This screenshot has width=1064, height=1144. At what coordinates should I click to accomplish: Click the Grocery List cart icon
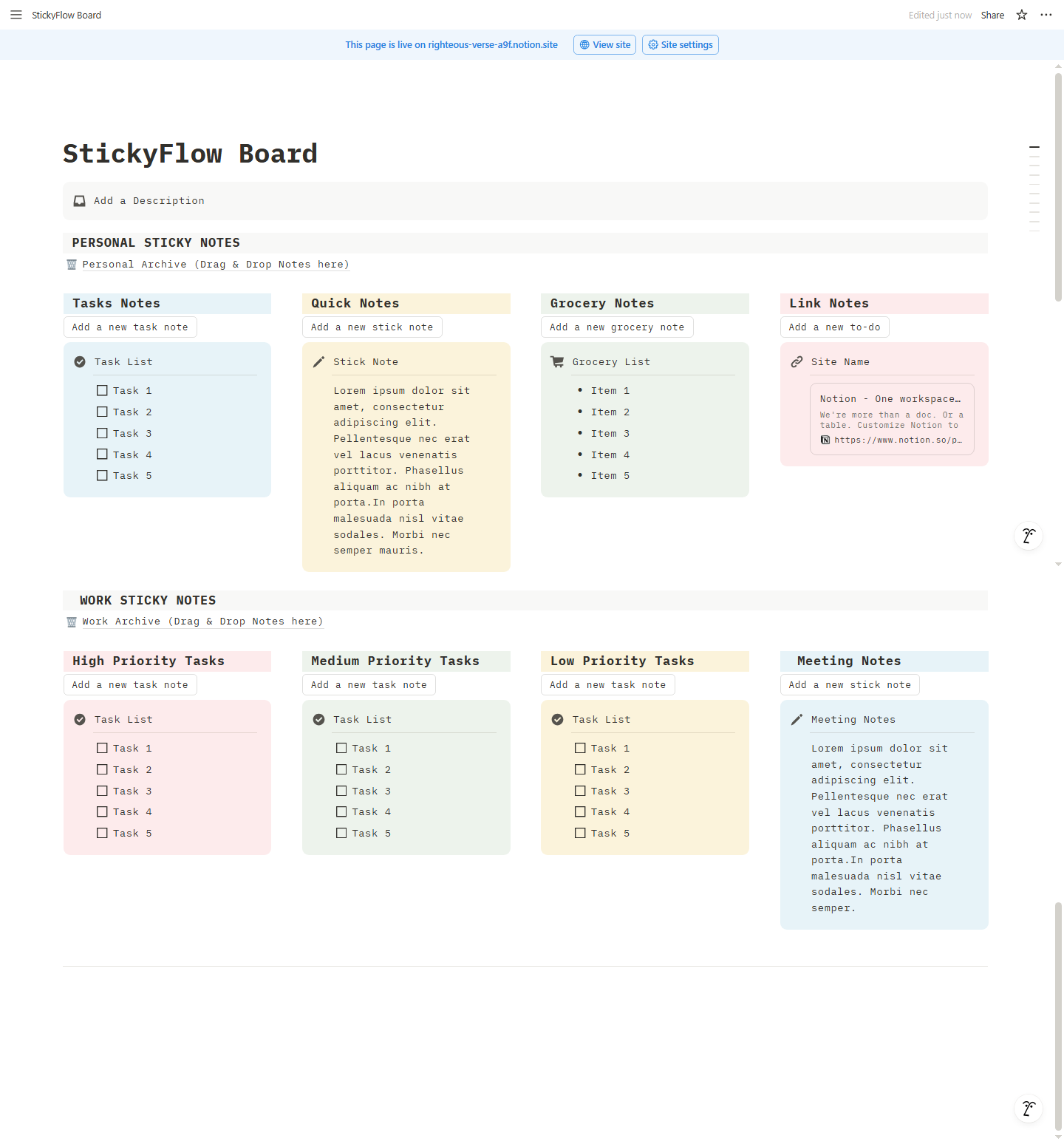coord(557,362)
